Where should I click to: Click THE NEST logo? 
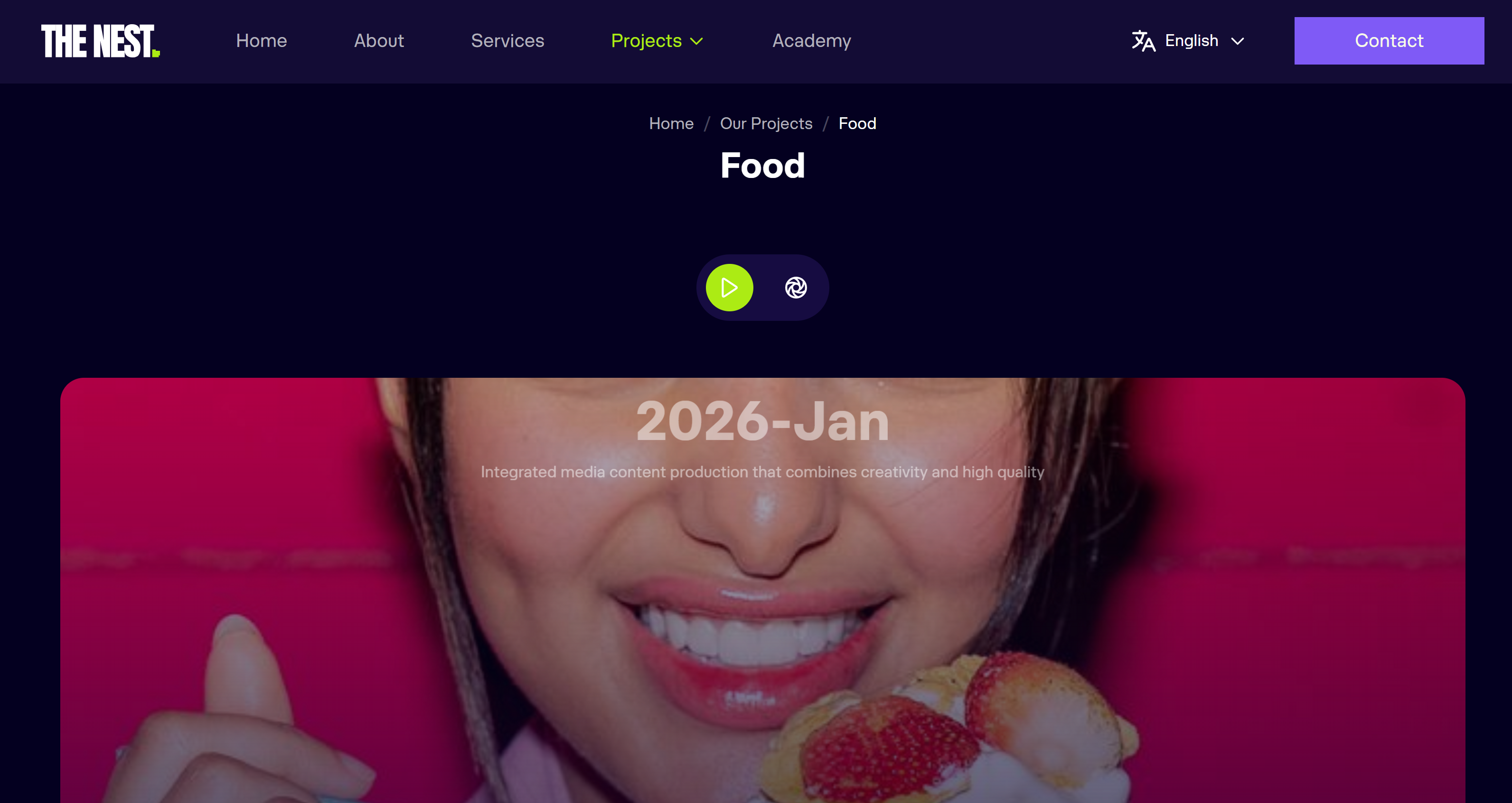point(100,41)
